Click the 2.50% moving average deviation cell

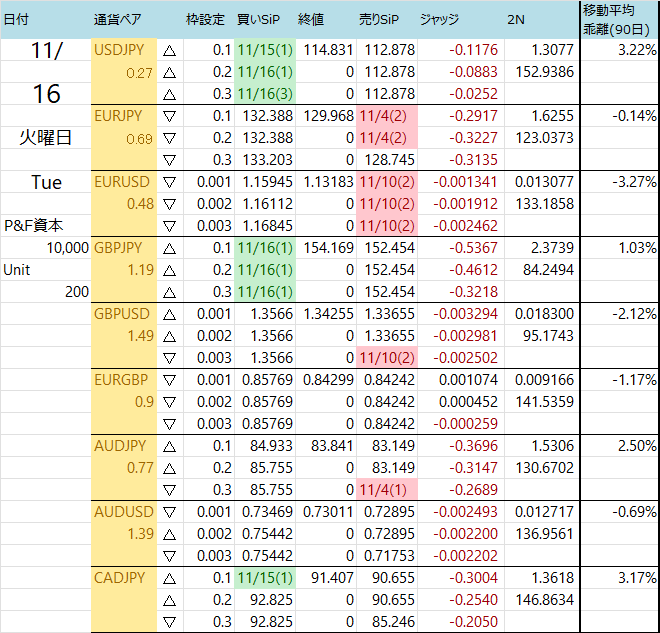coord(620,446)
